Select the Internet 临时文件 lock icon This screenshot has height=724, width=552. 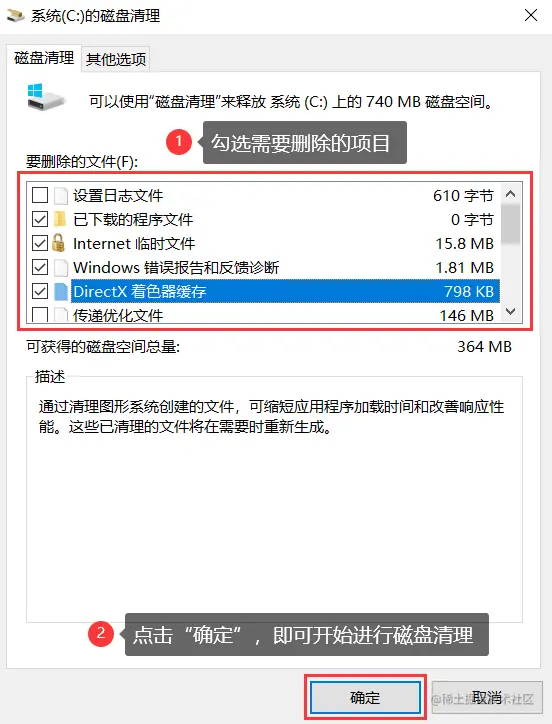click(x=59, y=243)
